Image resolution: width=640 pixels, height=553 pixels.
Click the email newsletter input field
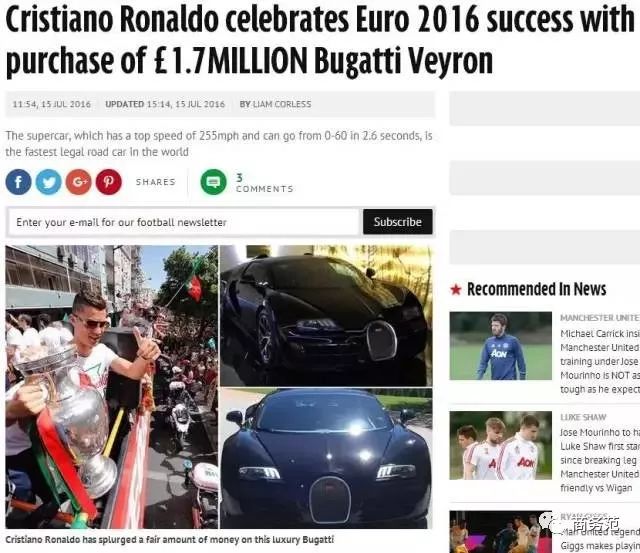tap(184, 222)
